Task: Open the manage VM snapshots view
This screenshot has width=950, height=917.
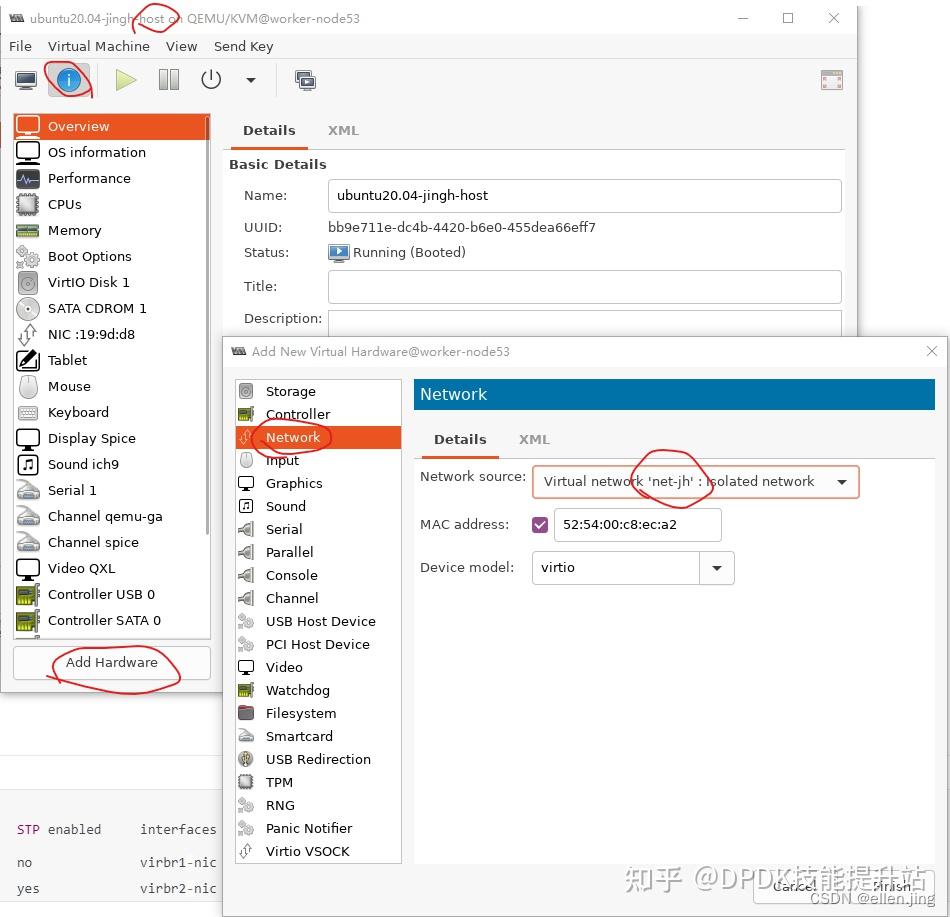Action: click(x=305, y=80)
